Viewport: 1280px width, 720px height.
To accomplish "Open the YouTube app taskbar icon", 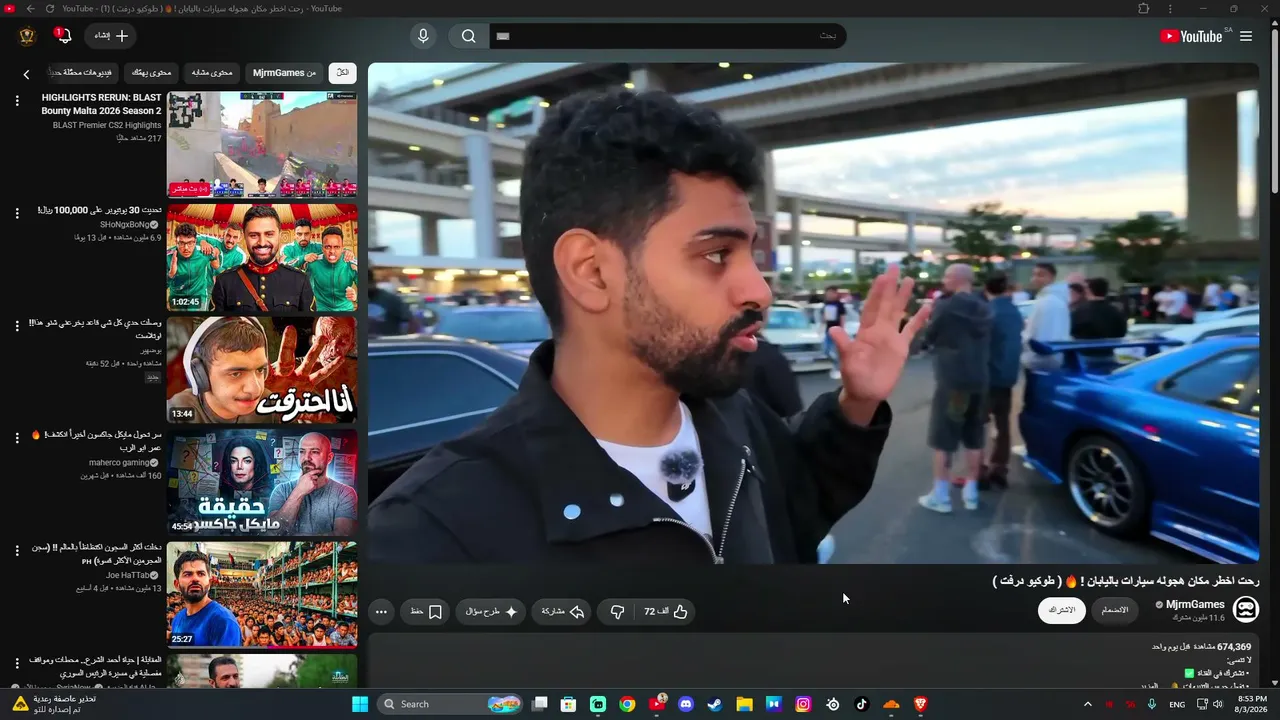I will 657,704.
